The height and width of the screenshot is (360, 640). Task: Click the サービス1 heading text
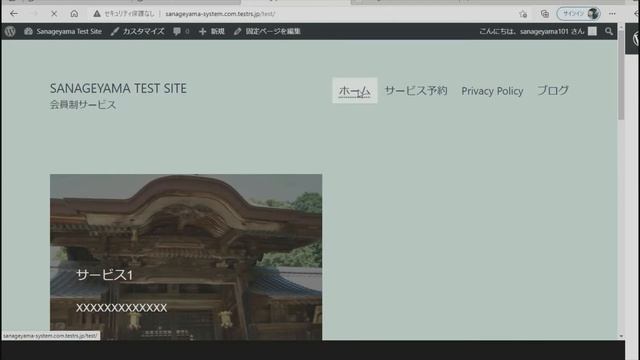(104, 275)
